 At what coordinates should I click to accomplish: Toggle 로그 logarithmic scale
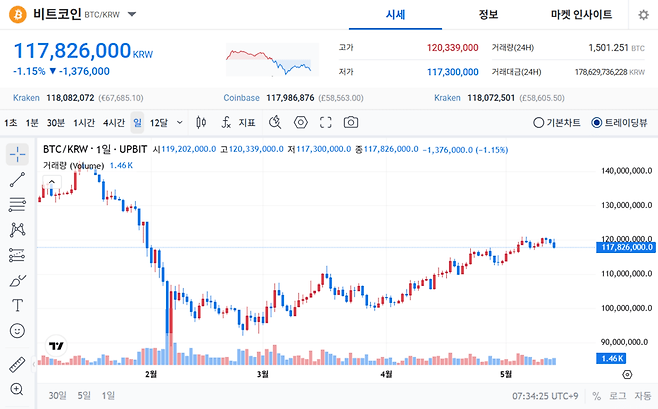(x=617, y=396)
